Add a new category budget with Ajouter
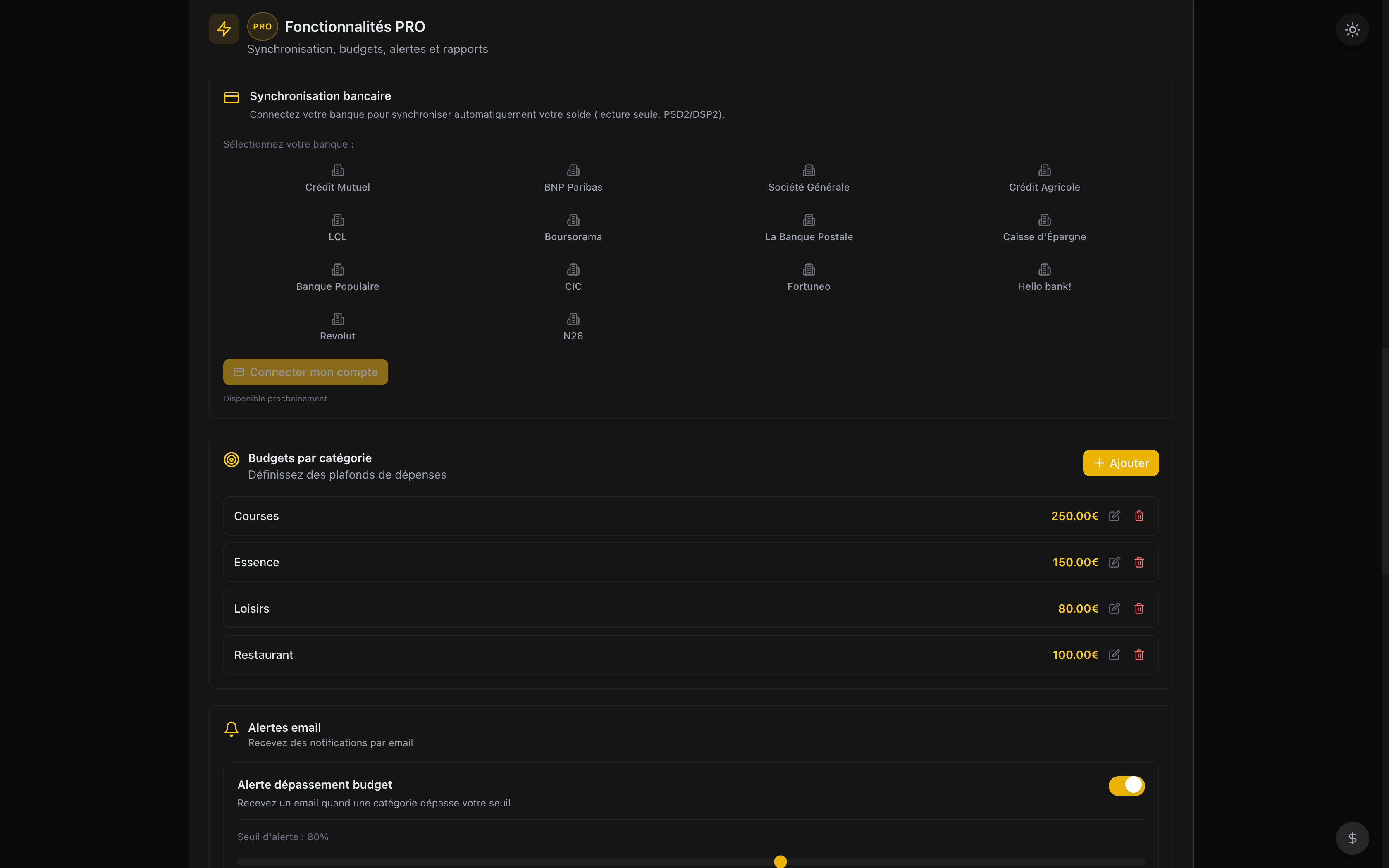The height and width of the screenshot is (868, 1389). 1120,463
